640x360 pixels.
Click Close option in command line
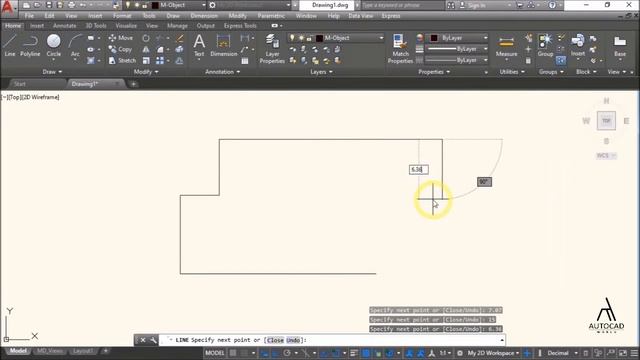click(275, 340)
